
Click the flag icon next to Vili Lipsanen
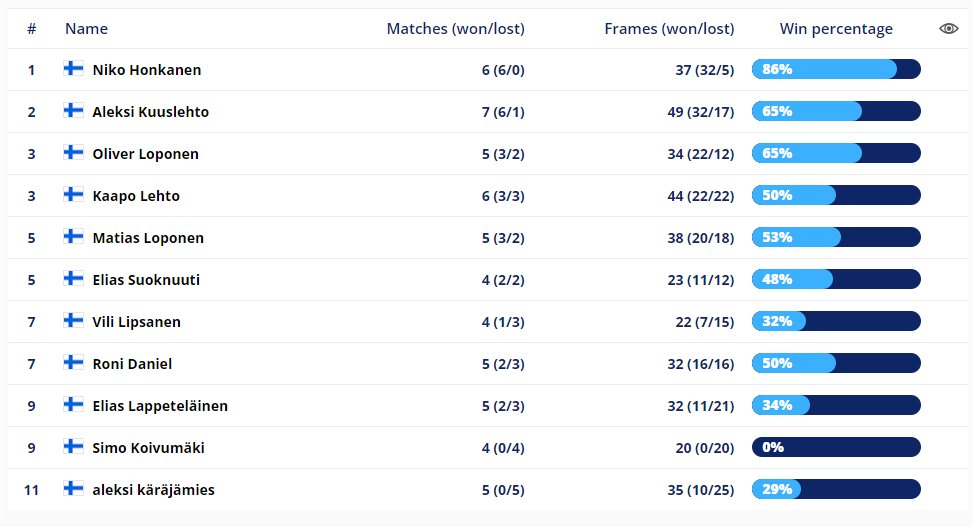tap(74, 321)
